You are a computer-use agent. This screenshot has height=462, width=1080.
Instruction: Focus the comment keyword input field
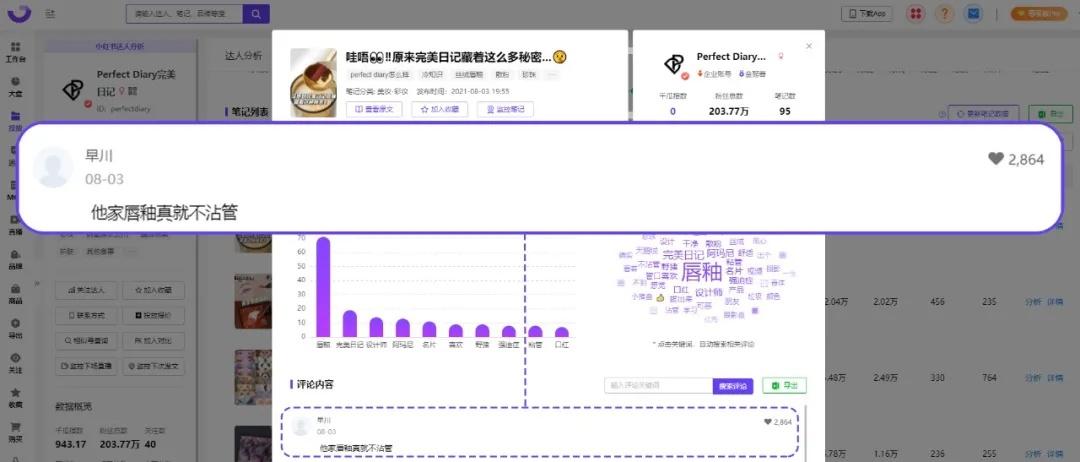[658, 386]
